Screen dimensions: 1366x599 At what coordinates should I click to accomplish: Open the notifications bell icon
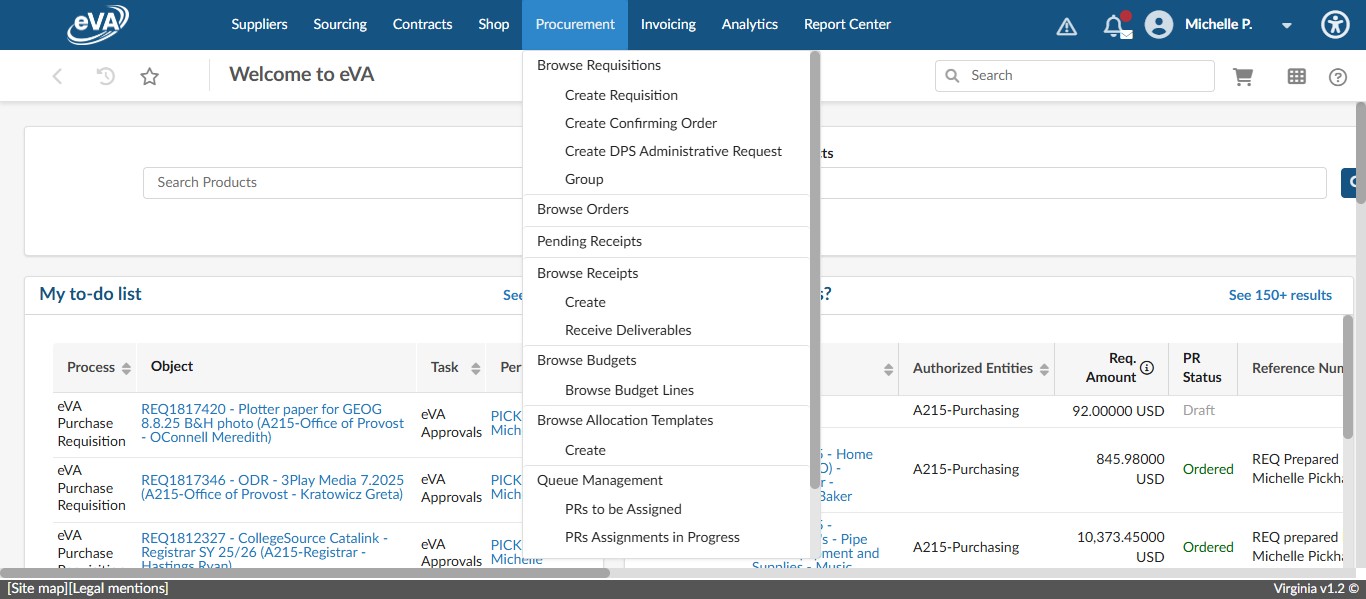tap(1117, 25)
